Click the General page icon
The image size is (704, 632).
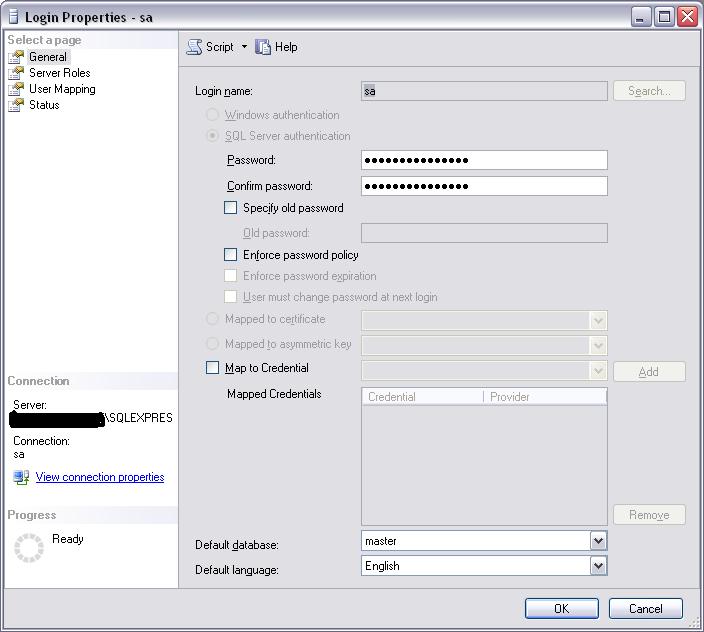[16, 57]
